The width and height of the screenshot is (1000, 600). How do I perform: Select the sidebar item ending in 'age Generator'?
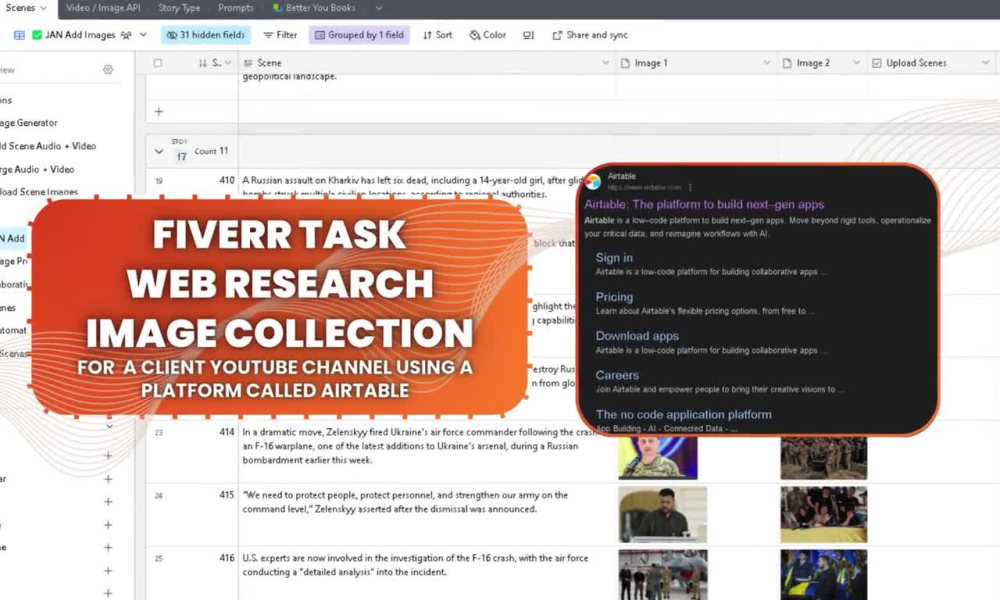click(29, 123)
